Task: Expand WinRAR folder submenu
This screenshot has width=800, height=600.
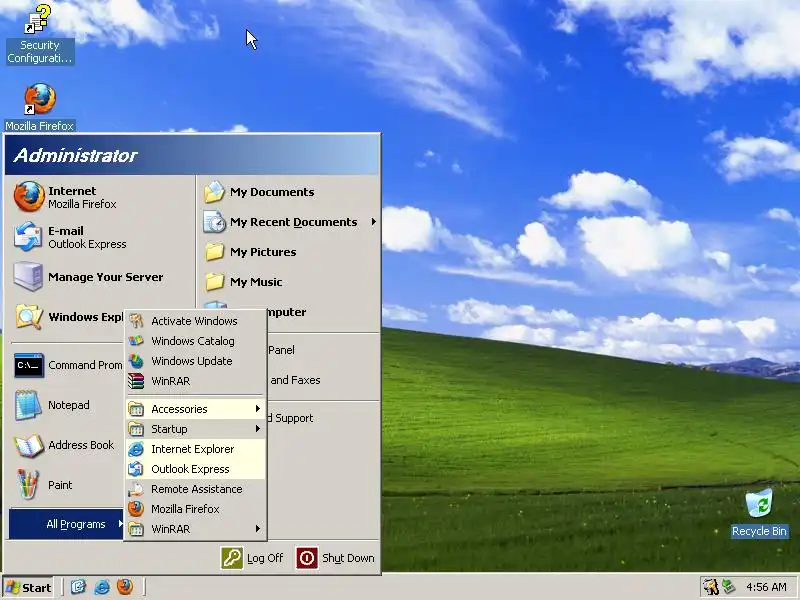Action: (195, 529)
